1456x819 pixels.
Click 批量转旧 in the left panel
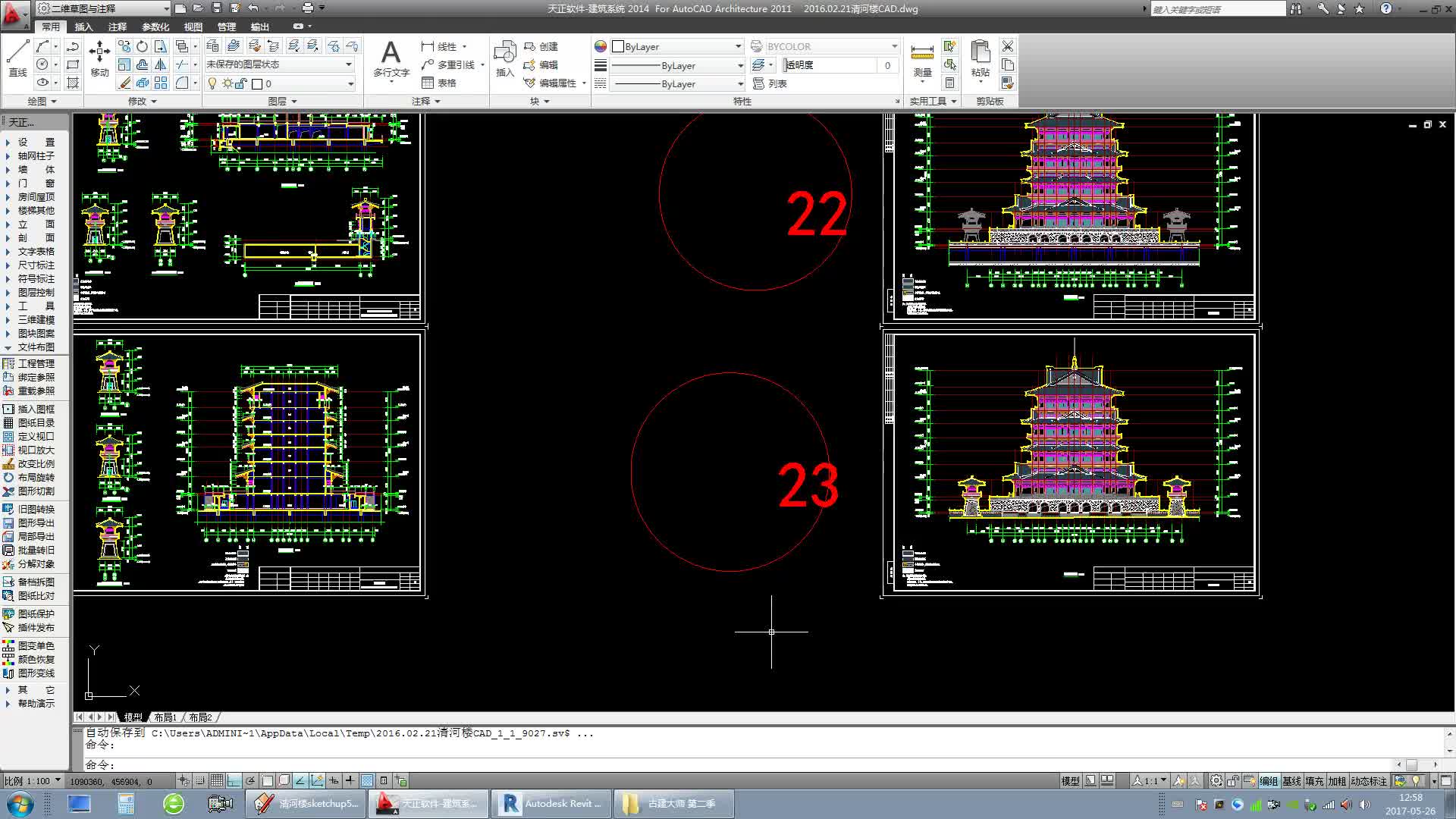(x=36, y=550)
